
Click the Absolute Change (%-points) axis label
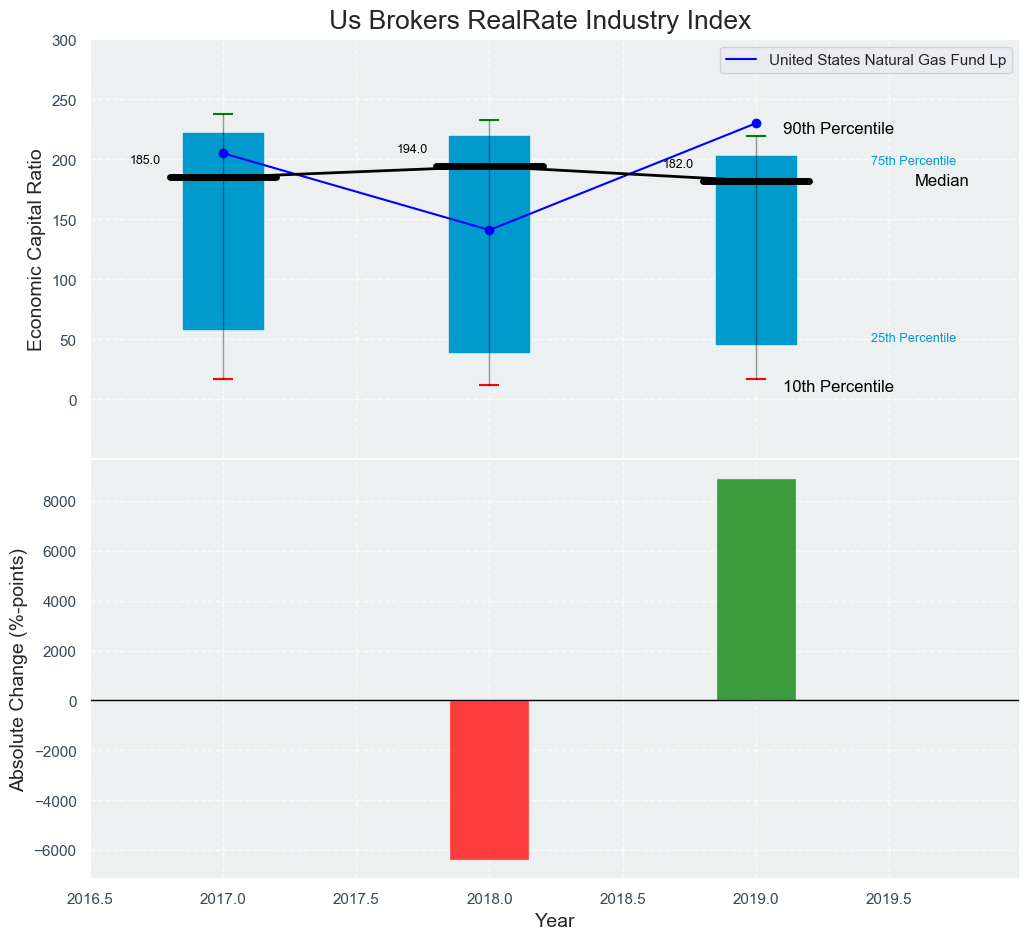18,670
